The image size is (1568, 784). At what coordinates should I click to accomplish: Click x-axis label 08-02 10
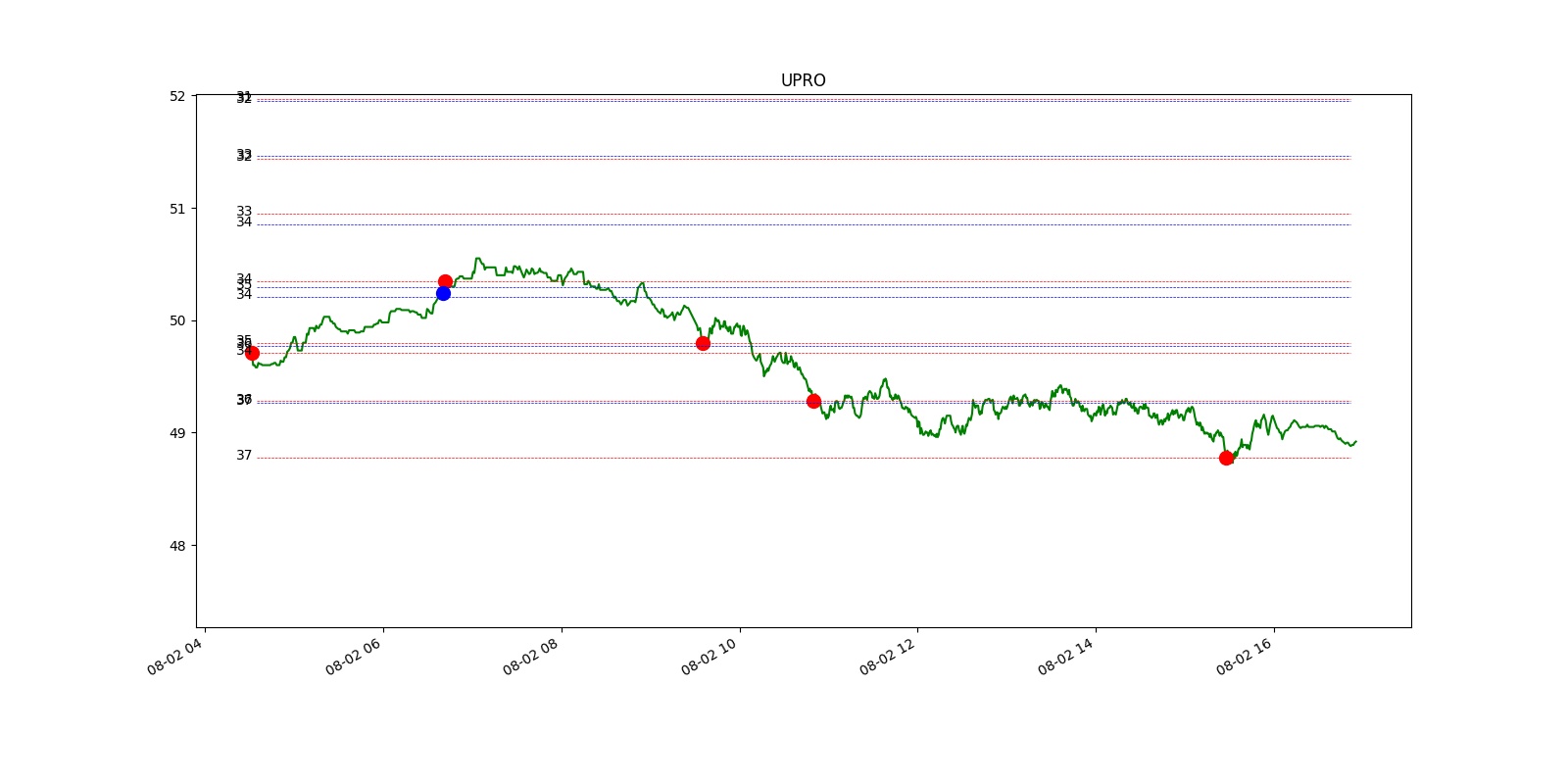click(710, 657)
